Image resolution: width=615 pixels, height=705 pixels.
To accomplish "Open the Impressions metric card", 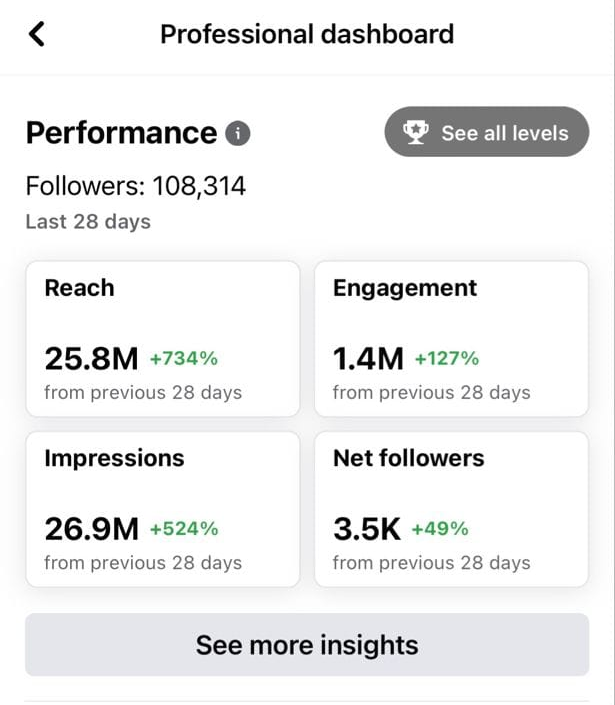I will pos(162,508).
